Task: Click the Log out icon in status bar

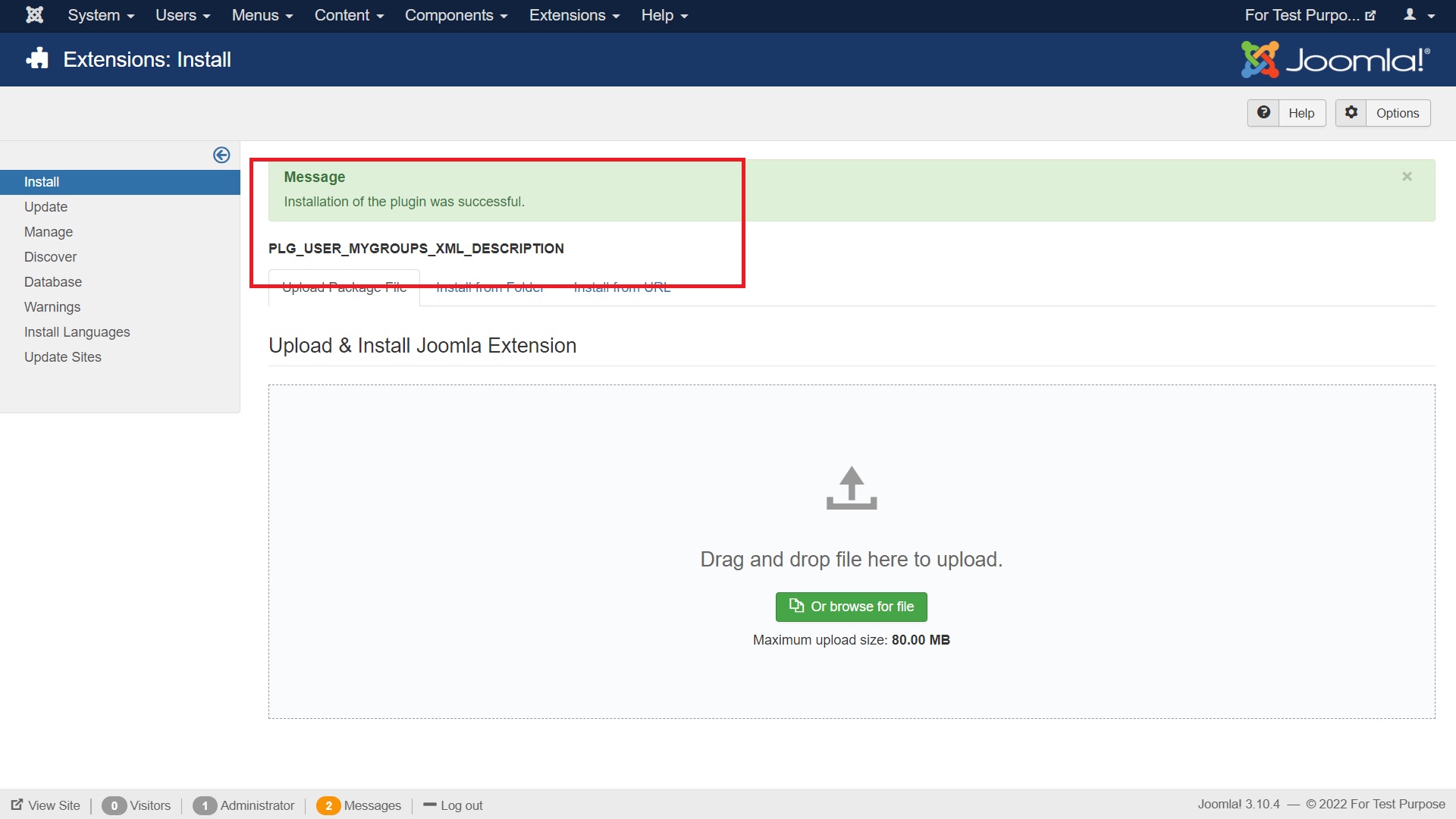Action: [430, 805]
